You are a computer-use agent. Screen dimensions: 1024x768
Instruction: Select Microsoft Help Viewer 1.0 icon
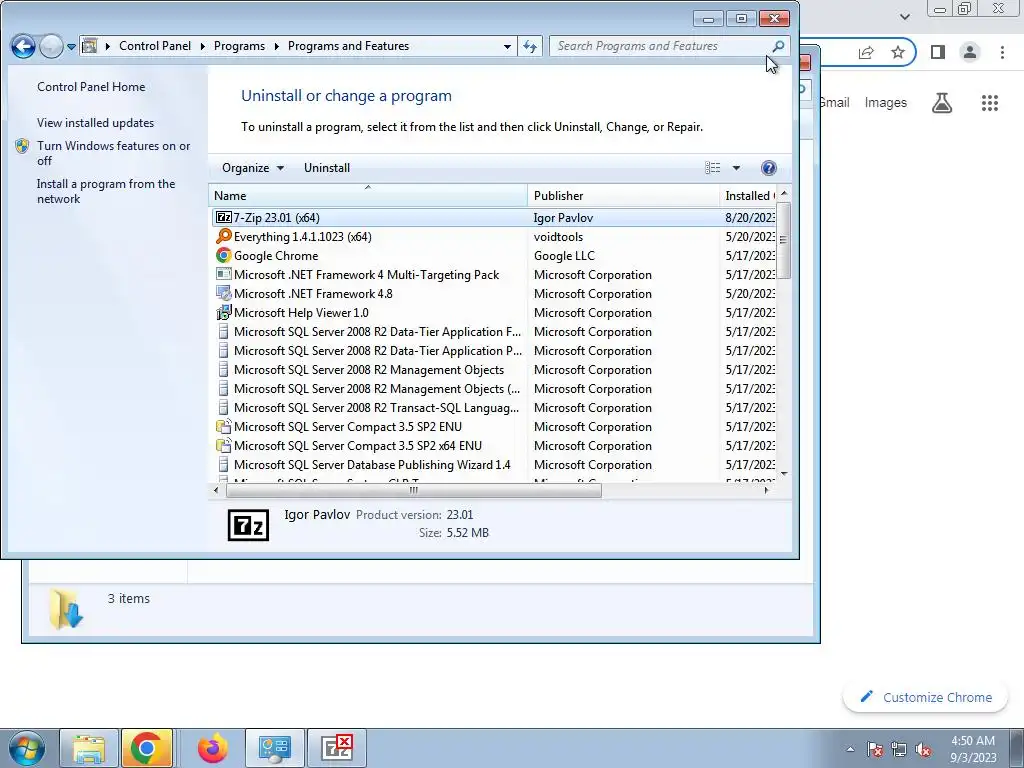pyautogui.click(x=223, y=312)
